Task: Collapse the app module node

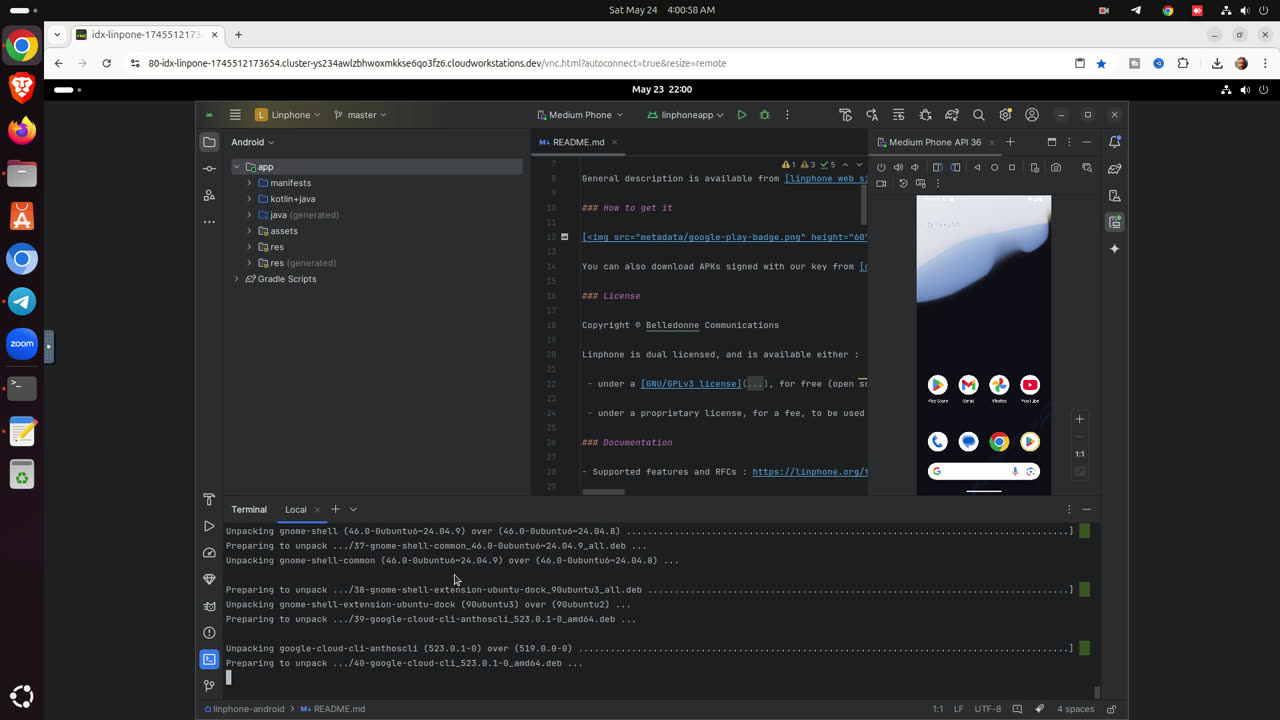Action: [x=237, y=167]
